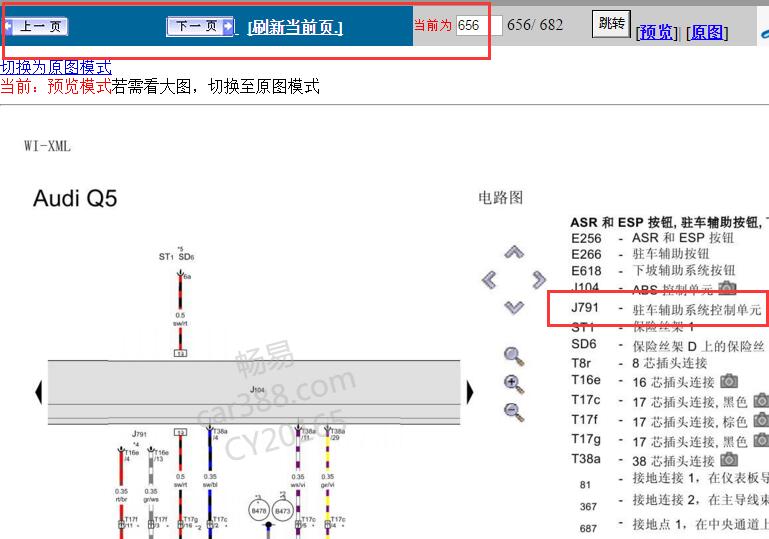The image size is (769, 539).
Task: Click the B473 circle node in diagram
Action: 282,511
